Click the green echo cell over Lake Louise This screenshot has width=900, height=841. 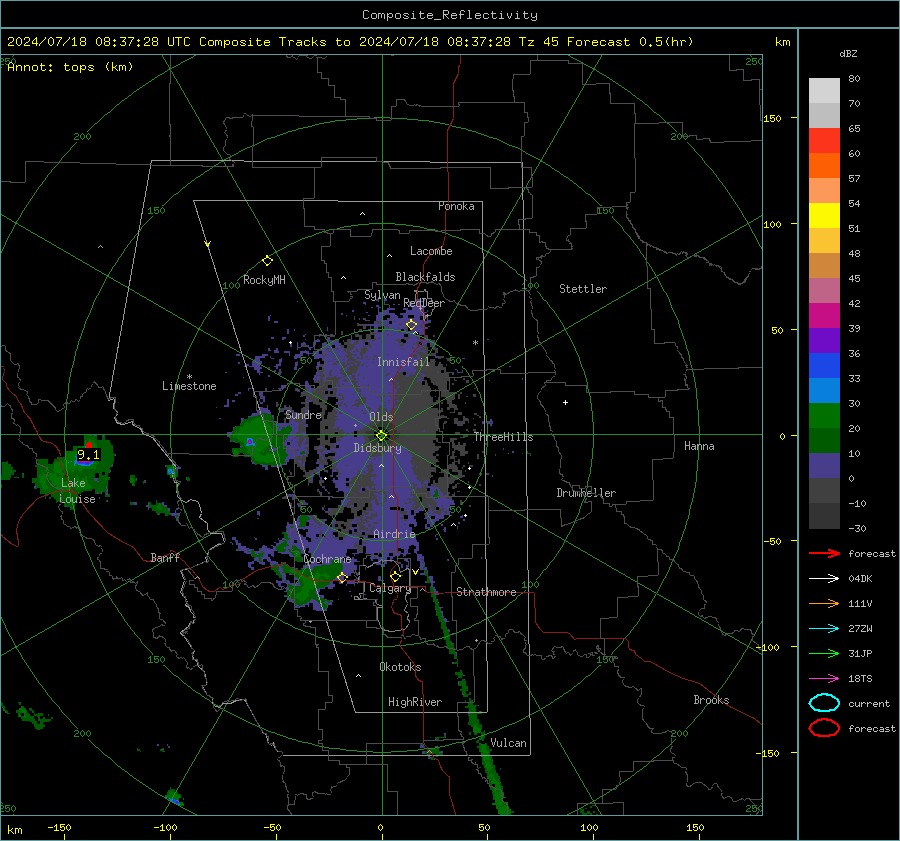(75, 474)
